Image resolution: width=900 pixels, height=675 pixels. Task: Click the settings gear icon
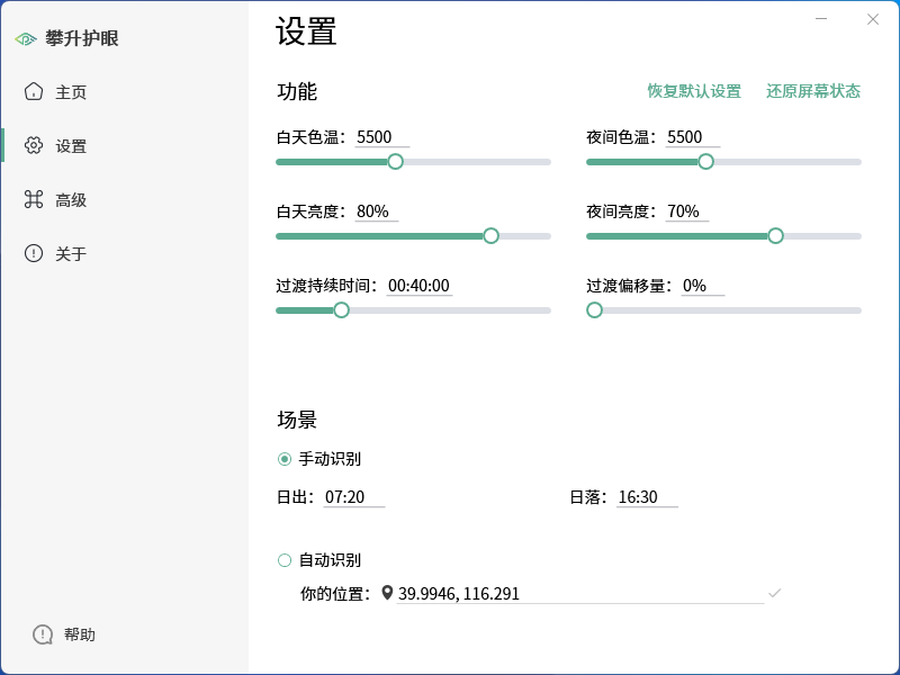click(34, 146)
